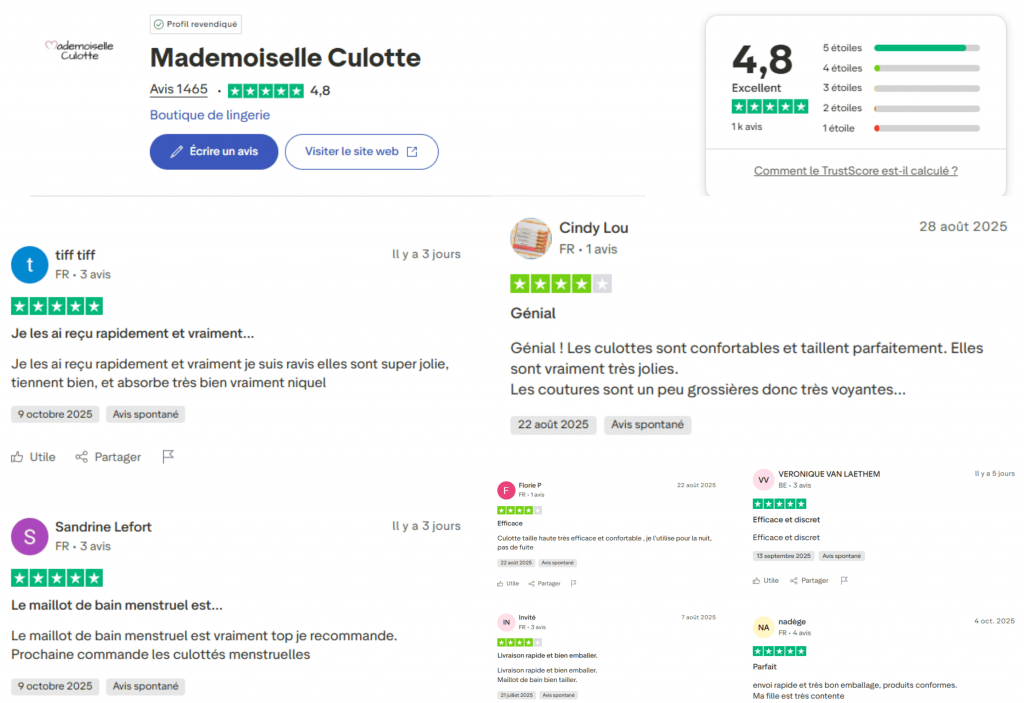Open tiff tiff's blue avatar
This screenshot has width=1024, height=703.
click(30, 265)
